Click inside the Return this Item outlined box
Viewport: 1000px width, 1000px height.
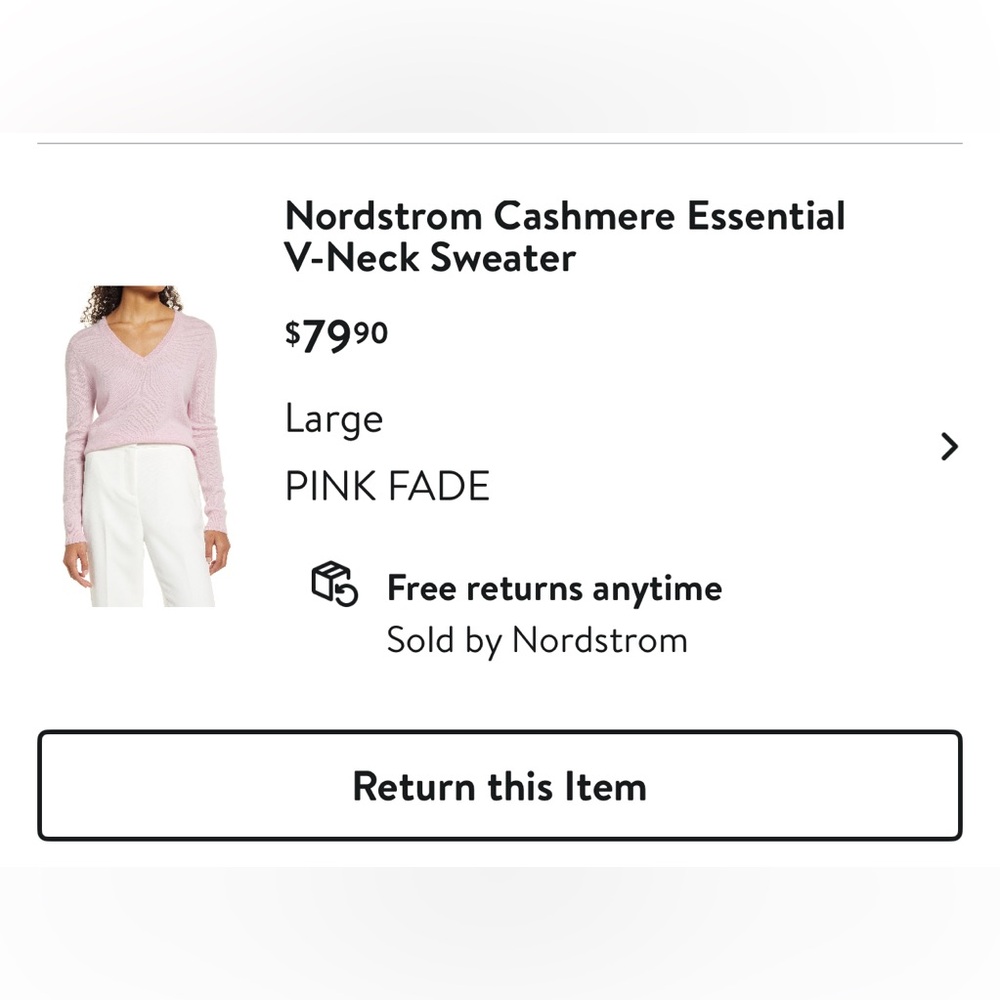coord(500,787)
